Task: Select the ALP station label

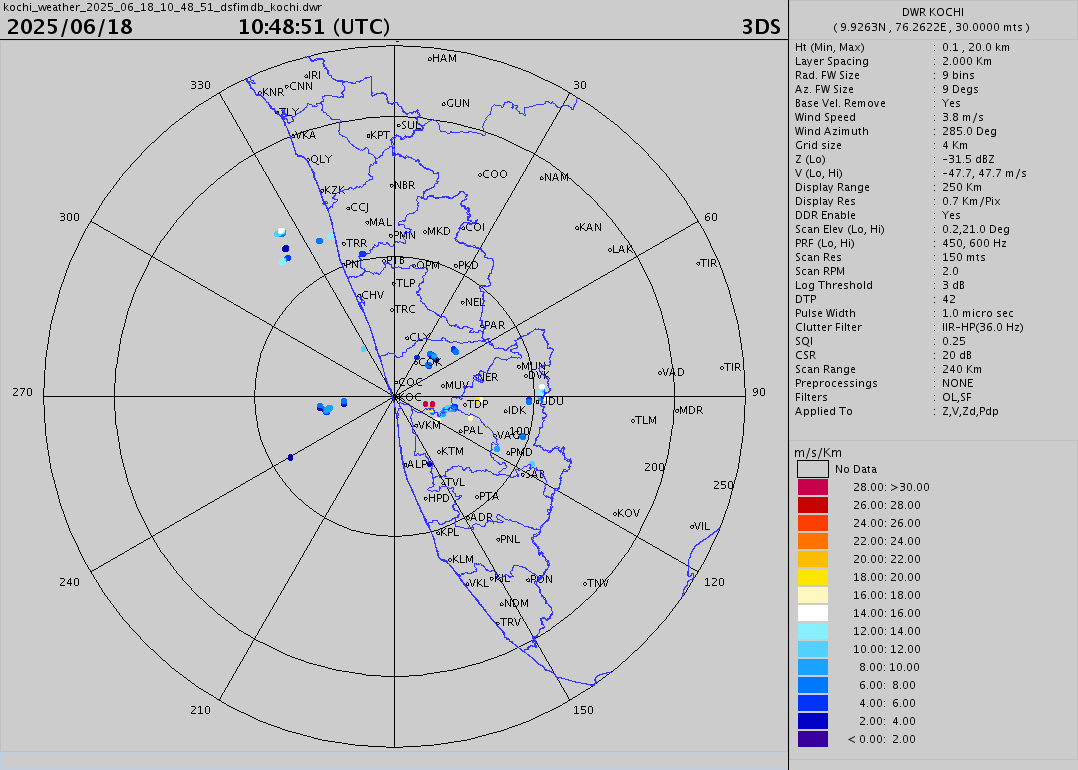Action: coord(417,464)
